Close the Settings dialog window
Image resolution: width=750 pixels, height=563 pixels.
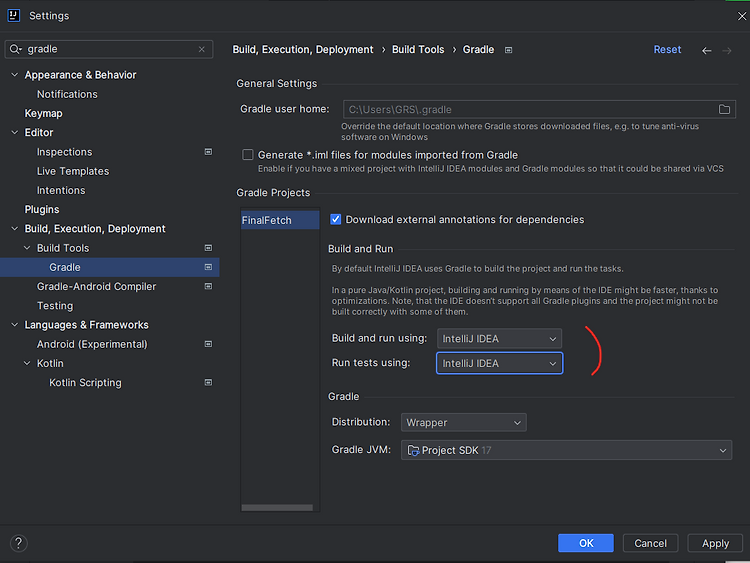(x=741, y=16)
